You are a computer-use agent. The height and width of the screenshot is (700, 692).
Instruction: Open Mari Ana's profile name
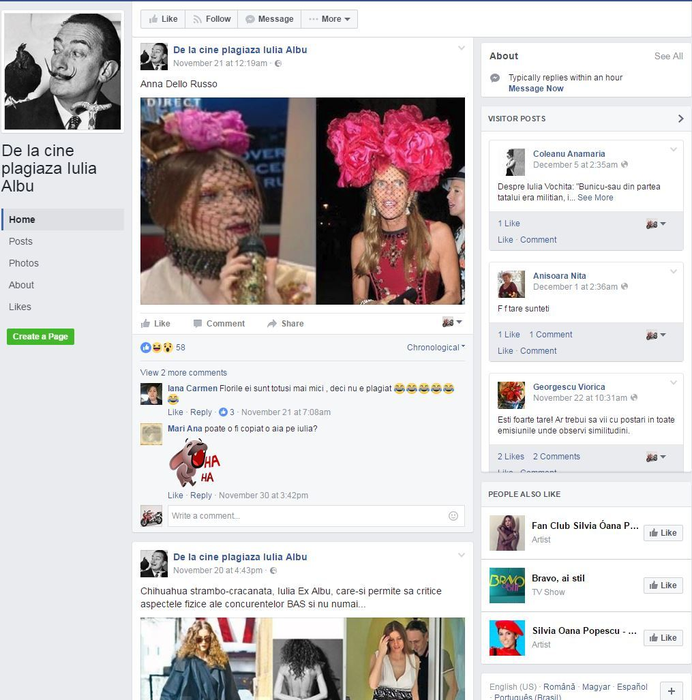185,429
